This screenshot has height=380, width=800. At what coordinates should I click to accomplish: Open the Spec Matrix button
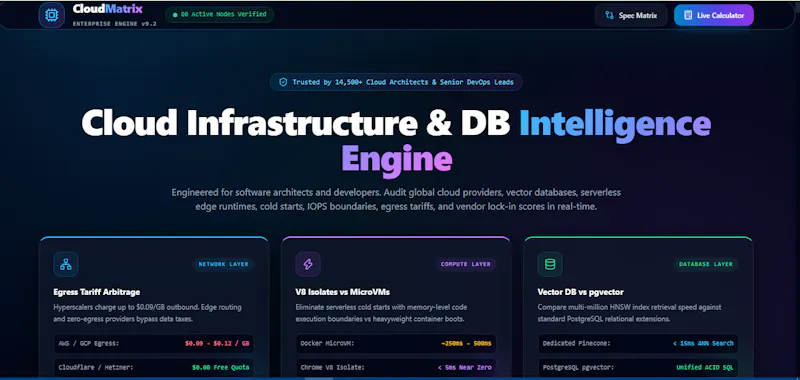click(x=631, y=15)
